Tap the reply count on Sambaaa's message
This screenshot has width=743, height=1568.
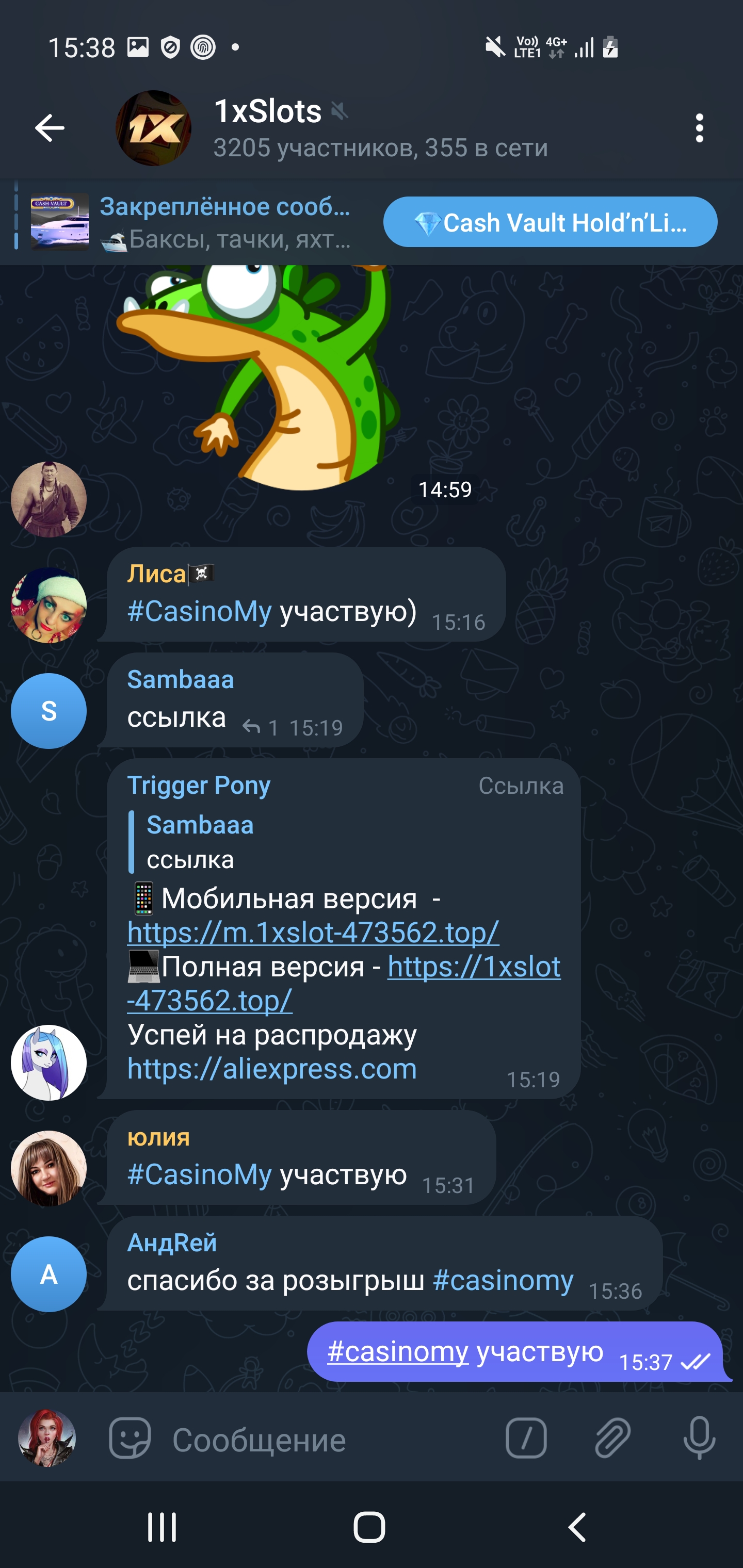coord(261,727)
